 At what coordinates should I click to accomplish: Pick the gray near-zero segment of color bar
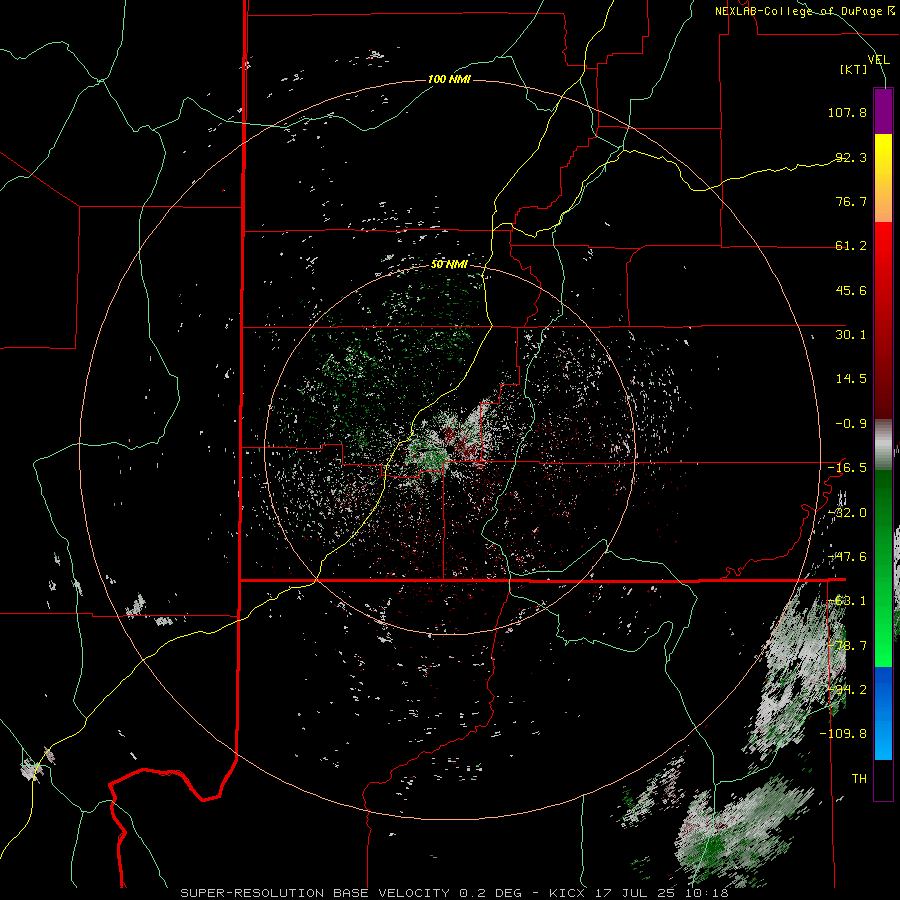pyautogui.click(x=883, y=444)
